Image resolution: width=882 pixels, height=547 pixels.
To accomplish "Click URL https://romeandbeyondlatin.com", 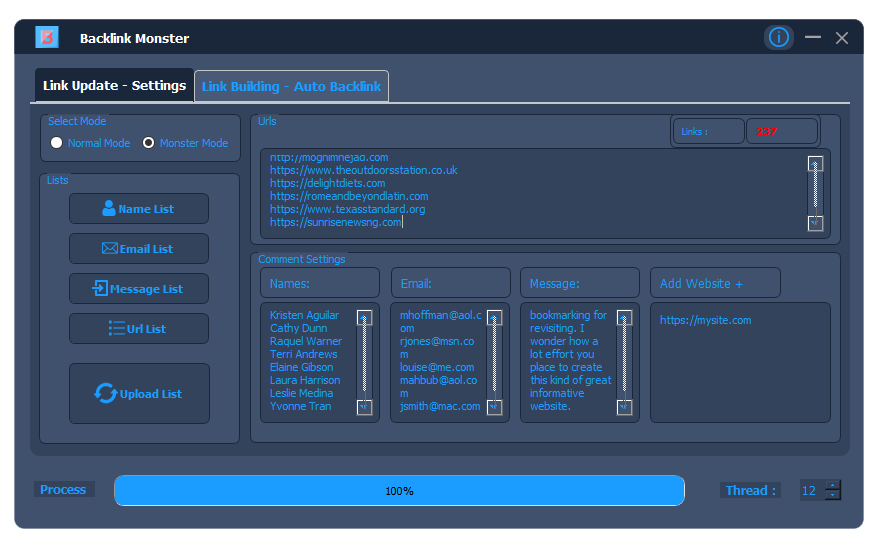I will click(x=349, y=196).
